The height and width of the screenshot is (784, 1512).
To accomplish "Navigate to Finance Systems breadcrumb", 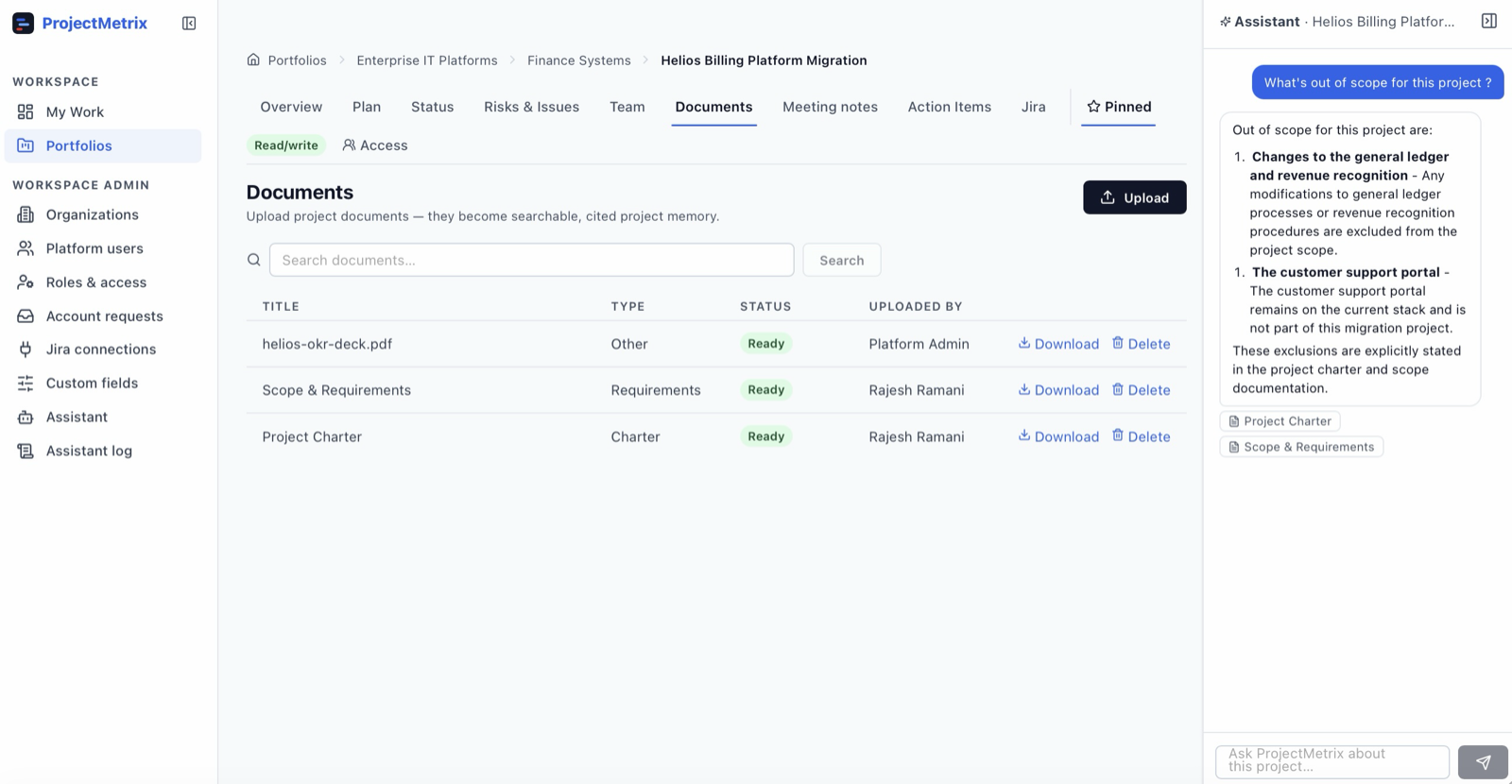I will 579,60.
